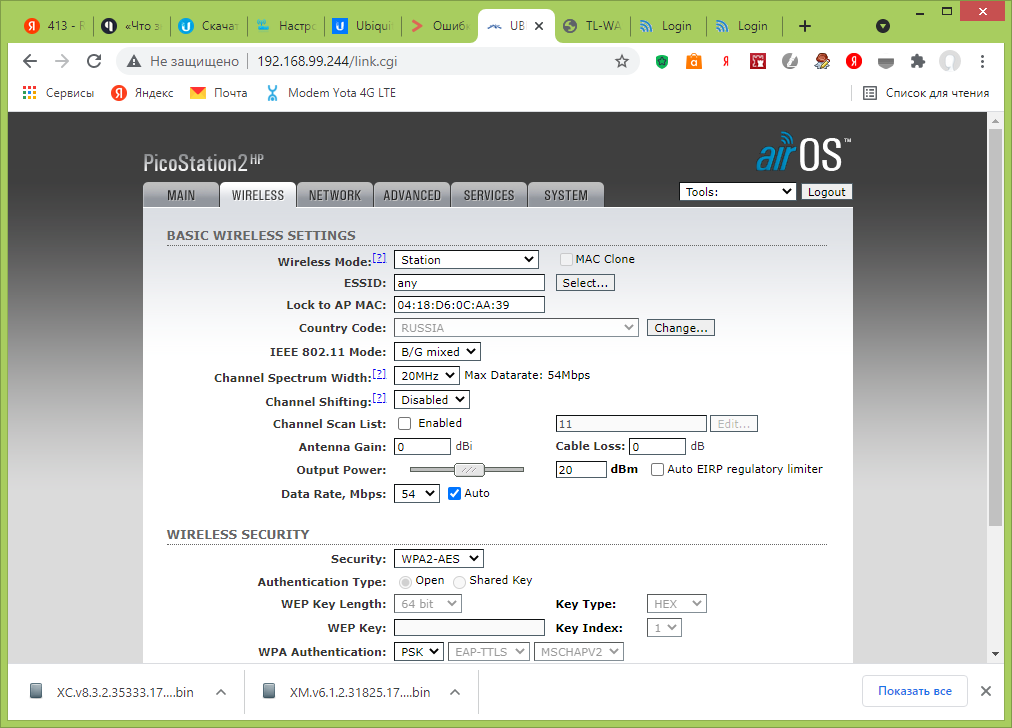Open the browser extensions puzzle icon
The width and height of the screenshot is (1012, 728).
click(x=917, y=61)
